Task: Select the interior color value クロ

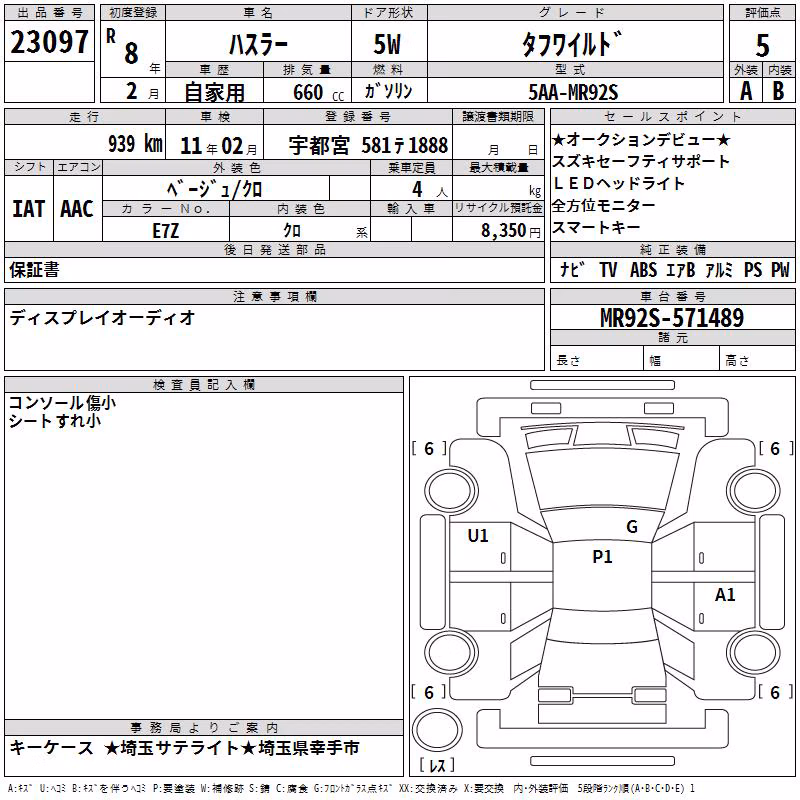Action: (x=292, y=231)
